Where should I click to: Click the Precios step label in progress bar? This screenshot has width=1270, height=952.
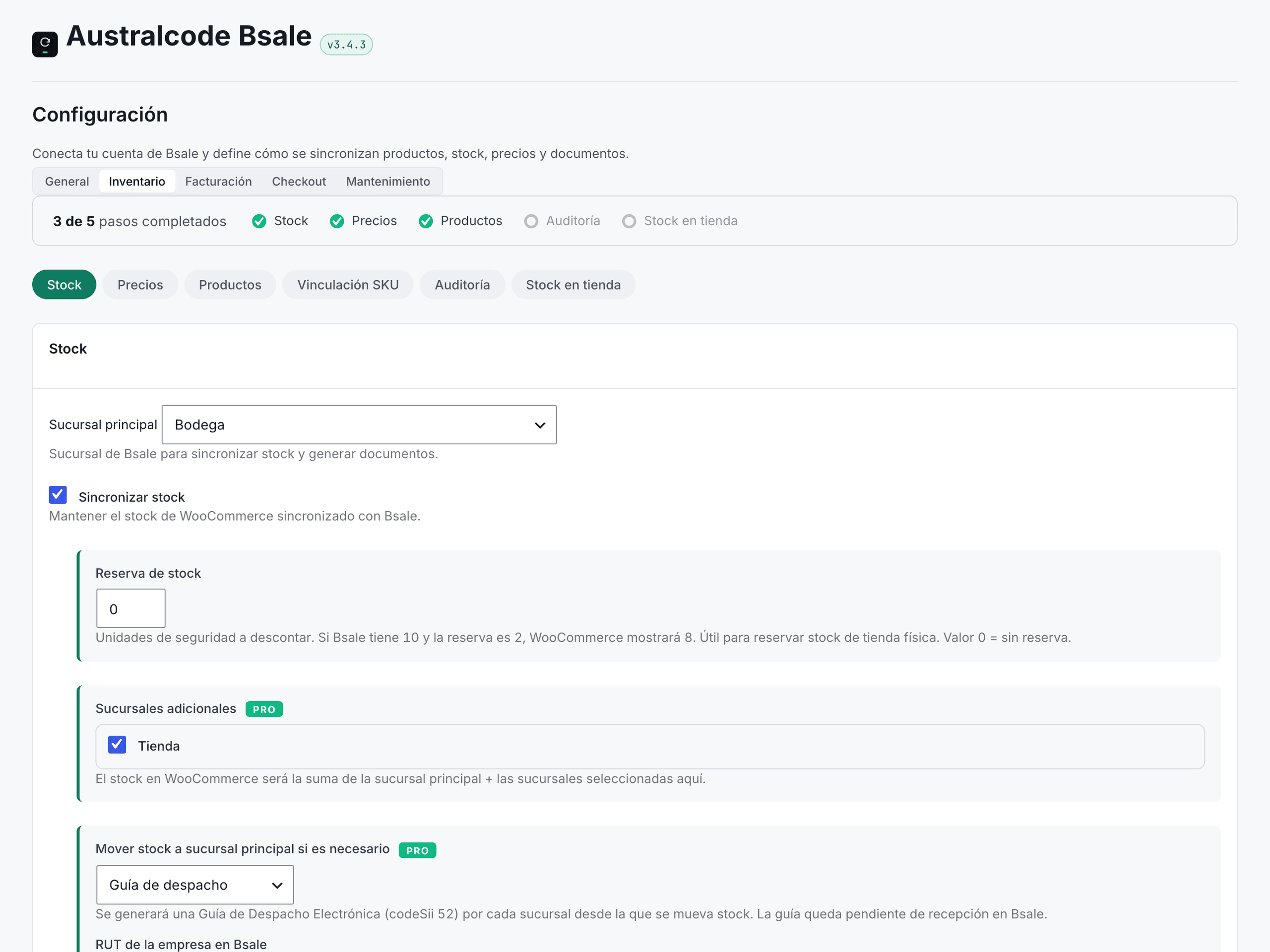click(x=375, y=221)
